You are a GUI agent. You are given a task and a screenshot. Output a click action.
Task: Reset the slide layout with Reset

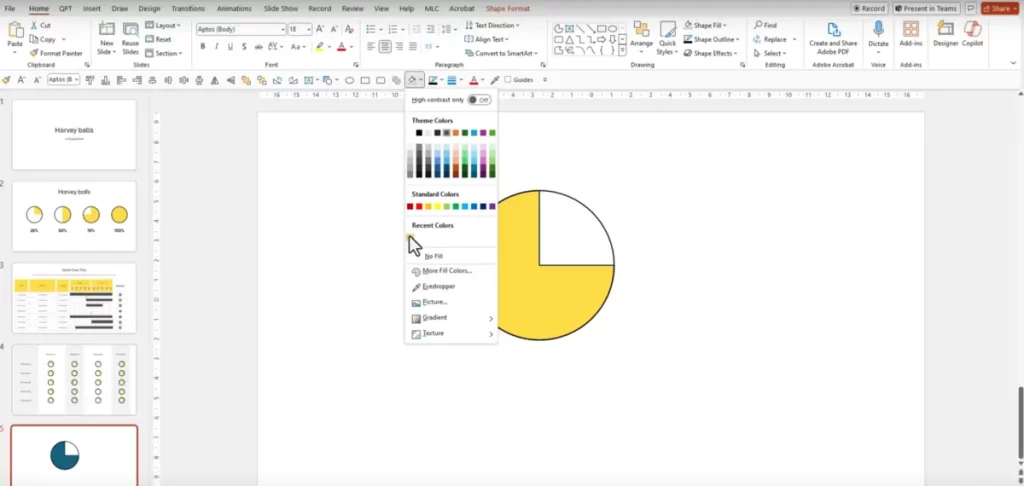pyautogui.click(x=158, y=39)
